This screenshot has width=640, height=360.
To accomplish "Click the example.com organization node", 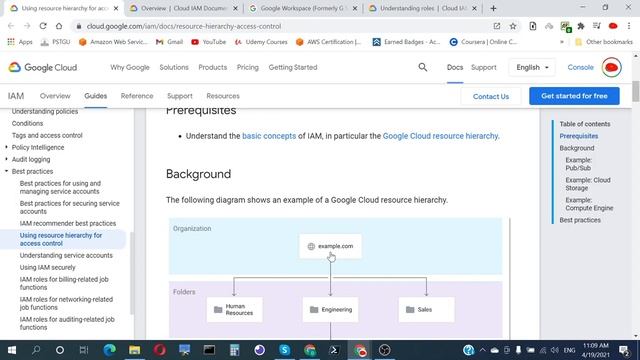I will pos(330,246).
